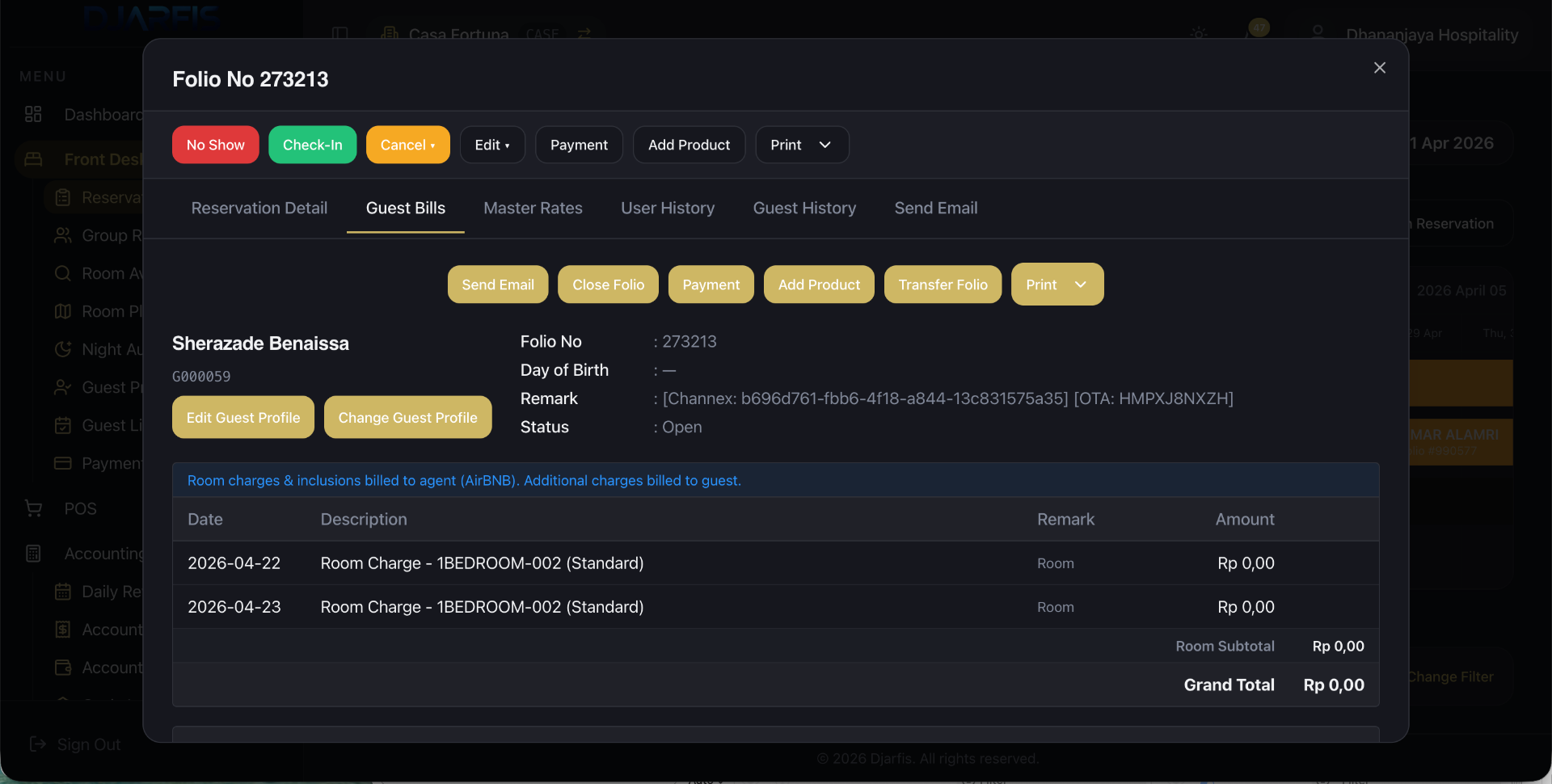Select the POS shopping cart icon
The height and width of the screenshot is (784, 1552).
(33, 508)
